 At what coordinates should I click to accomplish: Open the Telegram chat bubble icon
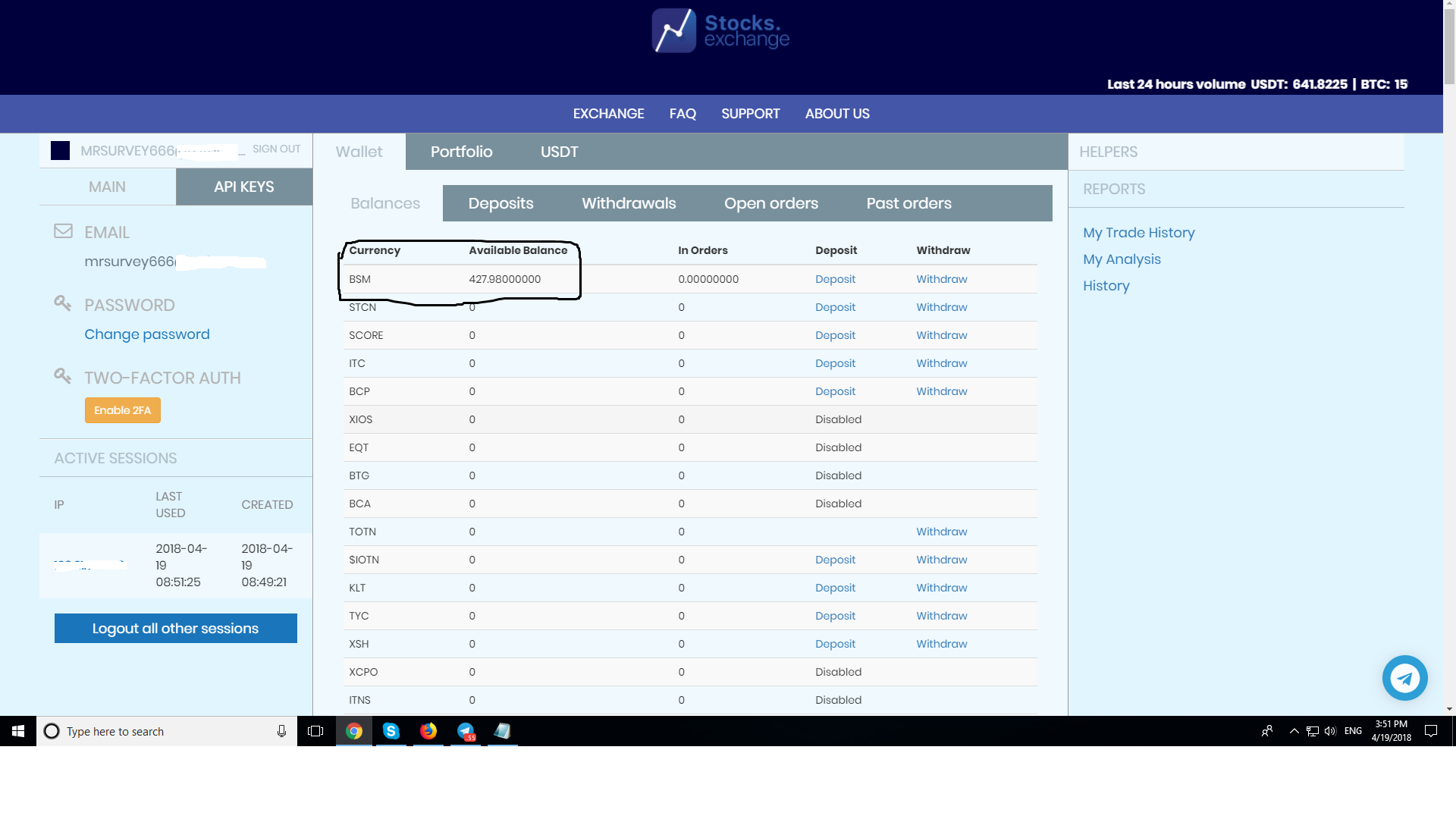click(1404, 678)
